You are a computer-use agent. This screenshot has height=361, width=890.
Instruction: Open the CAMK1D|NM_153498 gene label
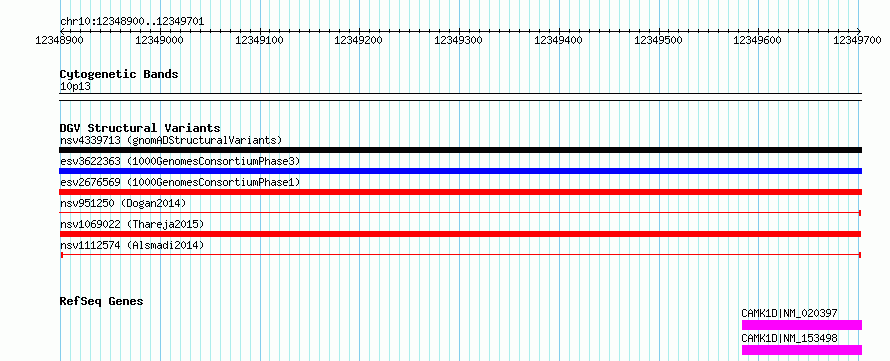point(790,338)
